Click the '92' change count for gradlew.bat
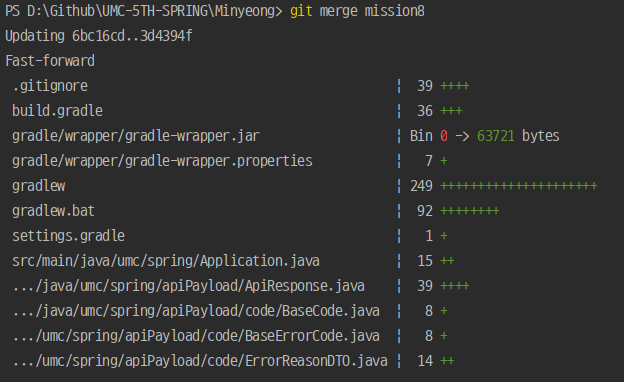This screenshot has width=624, height=382. [425, 211]
